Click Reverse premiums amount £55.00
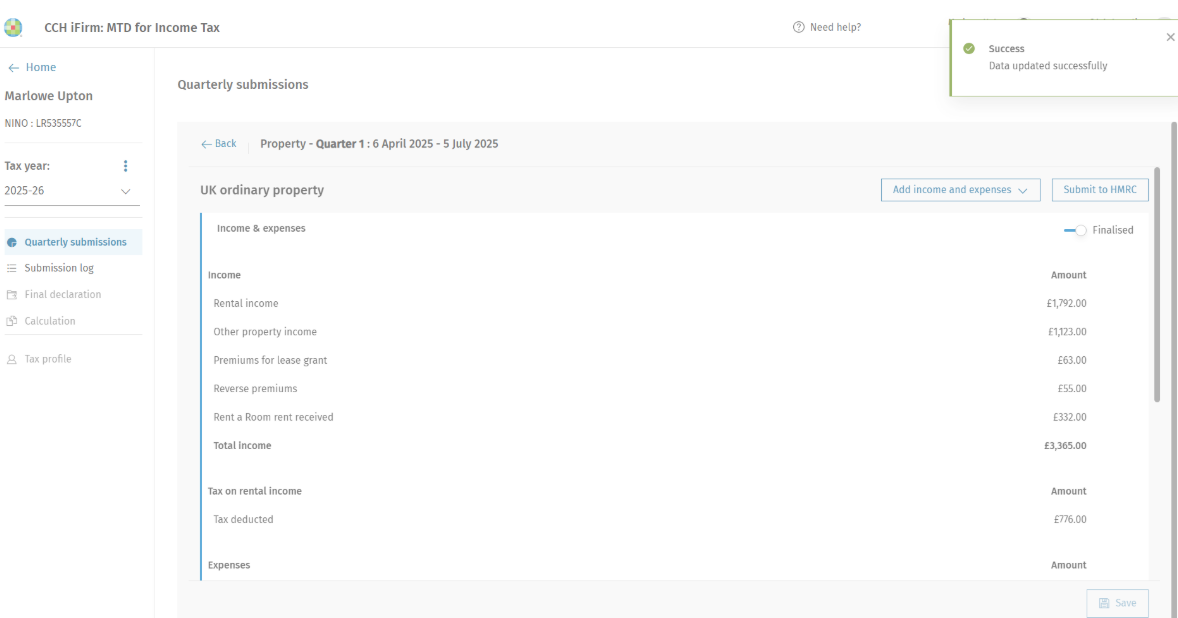This screenshot has height=618, width=1178. (1072, 389)
